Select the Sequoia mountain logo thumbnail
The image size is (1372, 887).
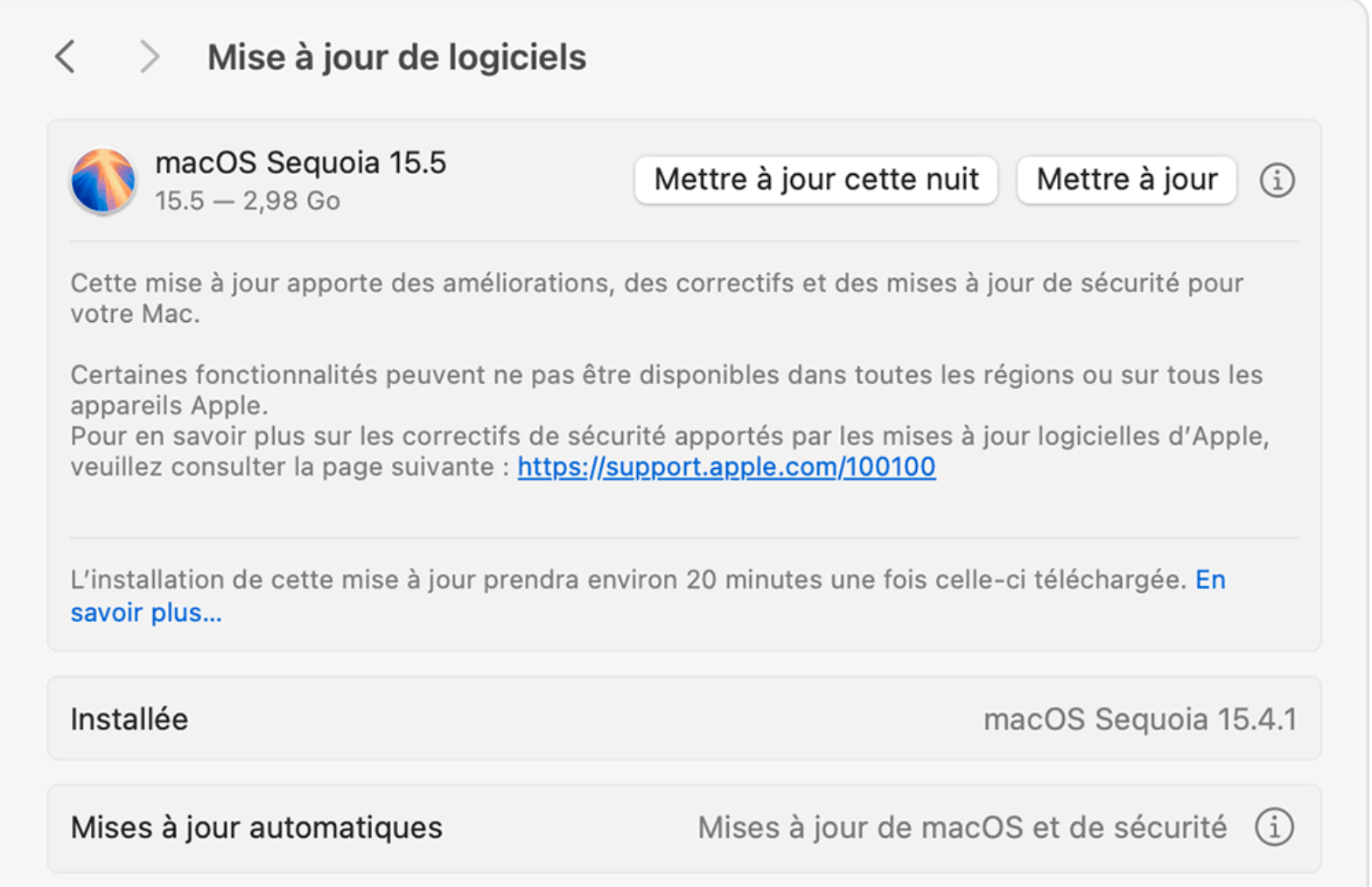pos(102,180)
